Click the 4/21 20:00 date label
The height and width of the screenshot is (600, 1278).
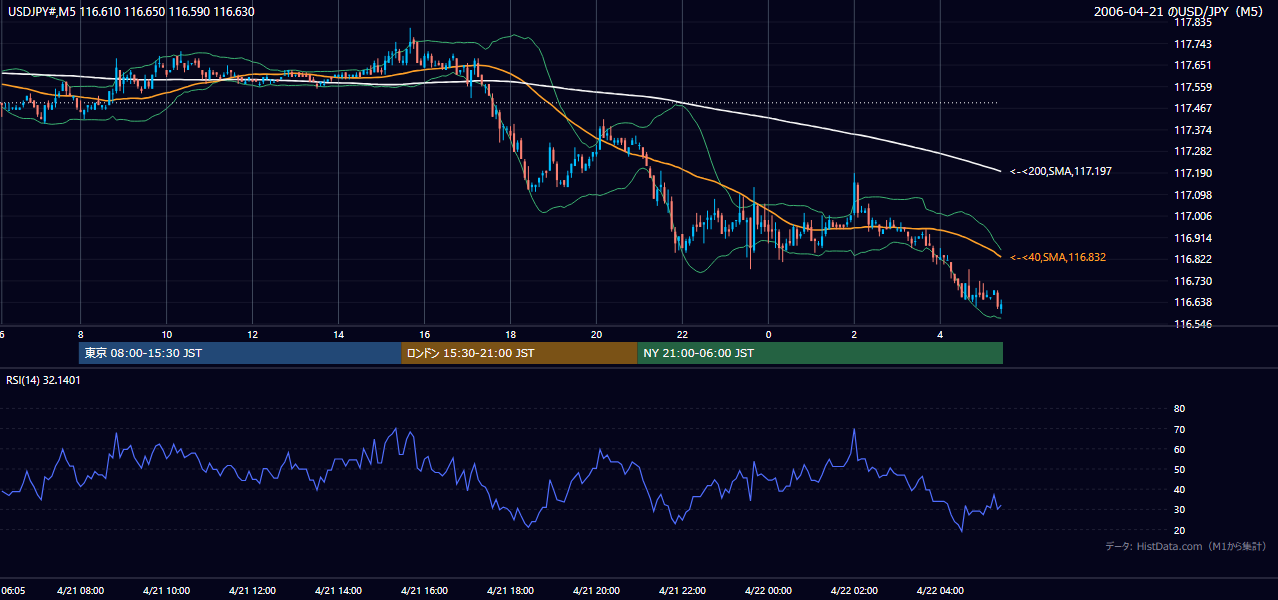596,590
